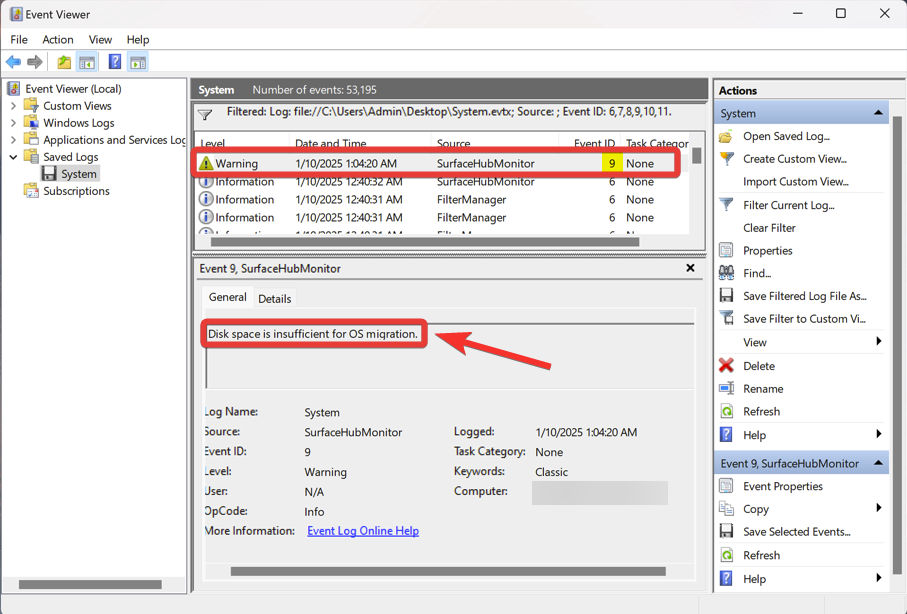Collapse the Saved Logs tree node
The image size is (907, 614).
(13, 157)
